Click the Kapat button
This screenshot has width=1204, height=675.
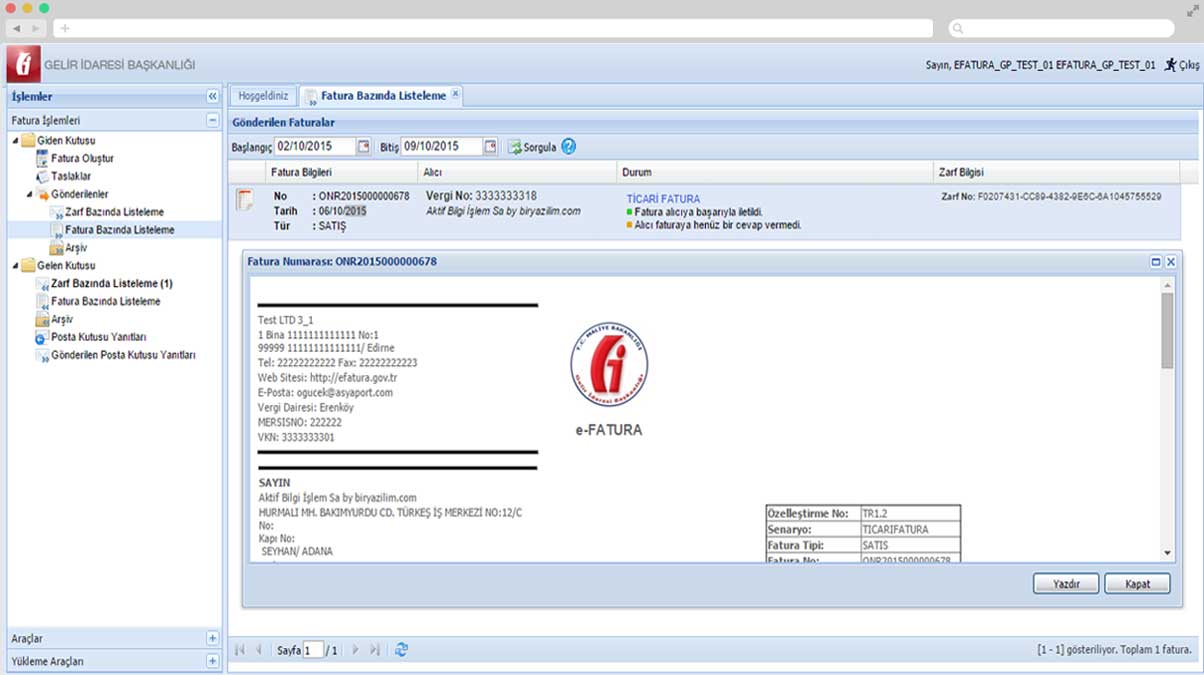[1138, 584]
